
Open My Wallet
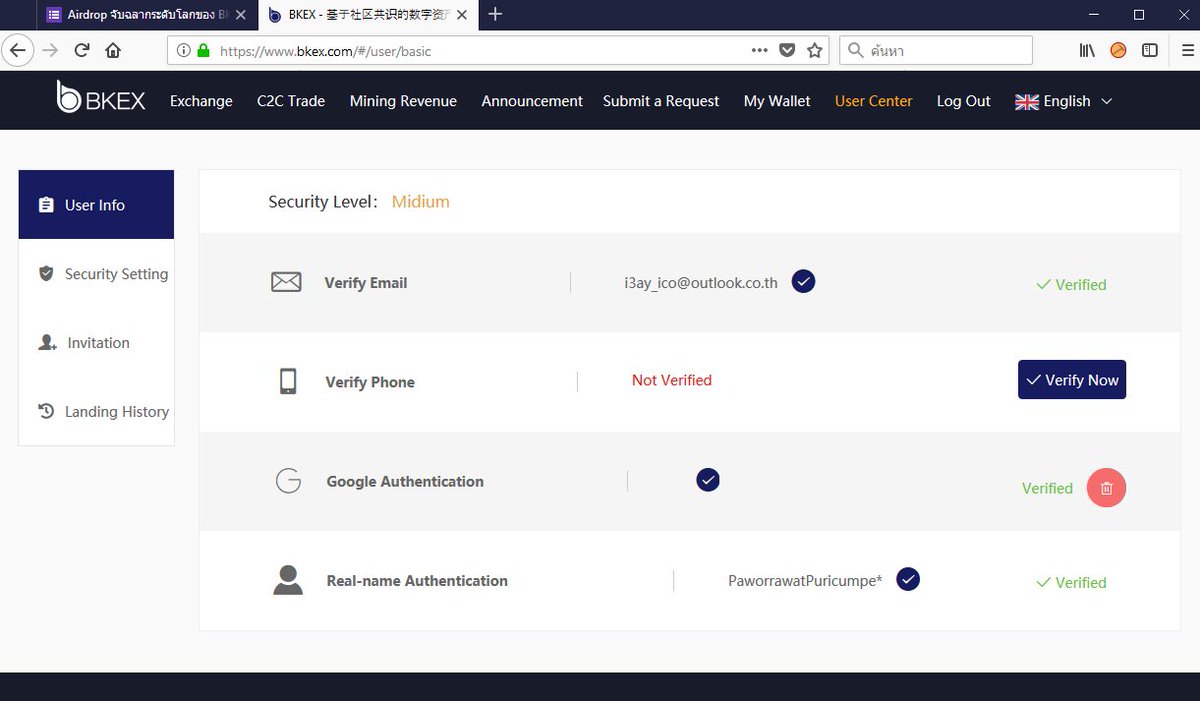pos(777,101)
